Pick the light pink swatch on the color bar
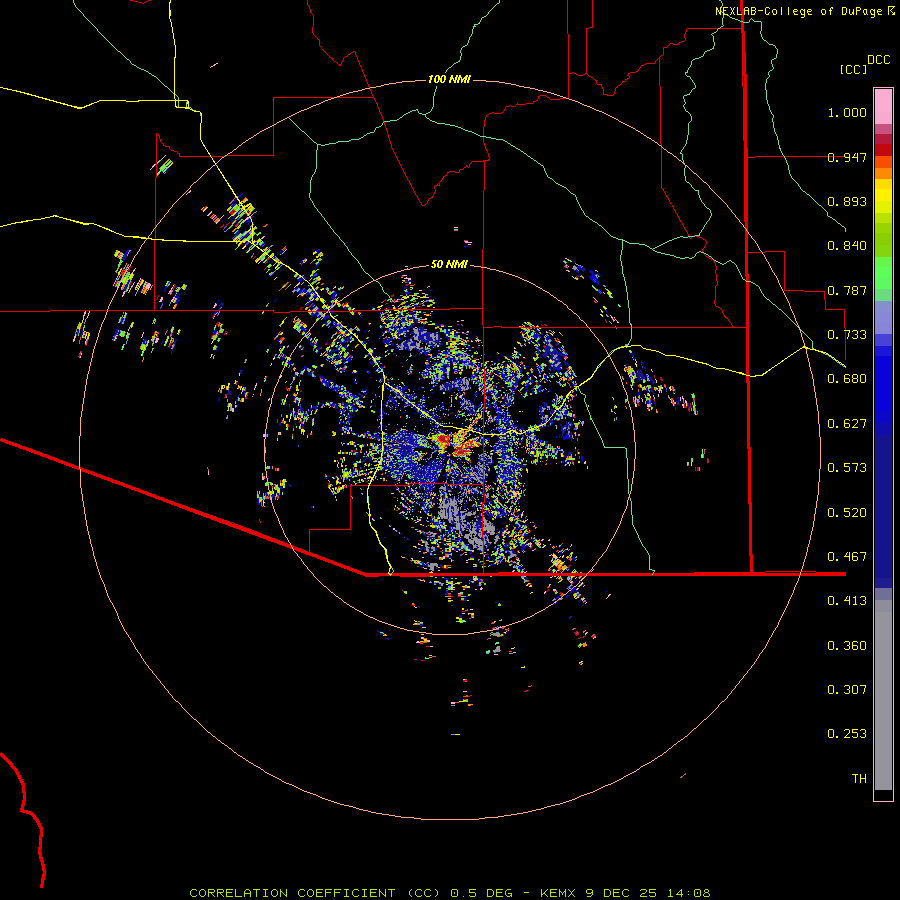900x900 pixels. pyautogui.click(x=883, y=106)
